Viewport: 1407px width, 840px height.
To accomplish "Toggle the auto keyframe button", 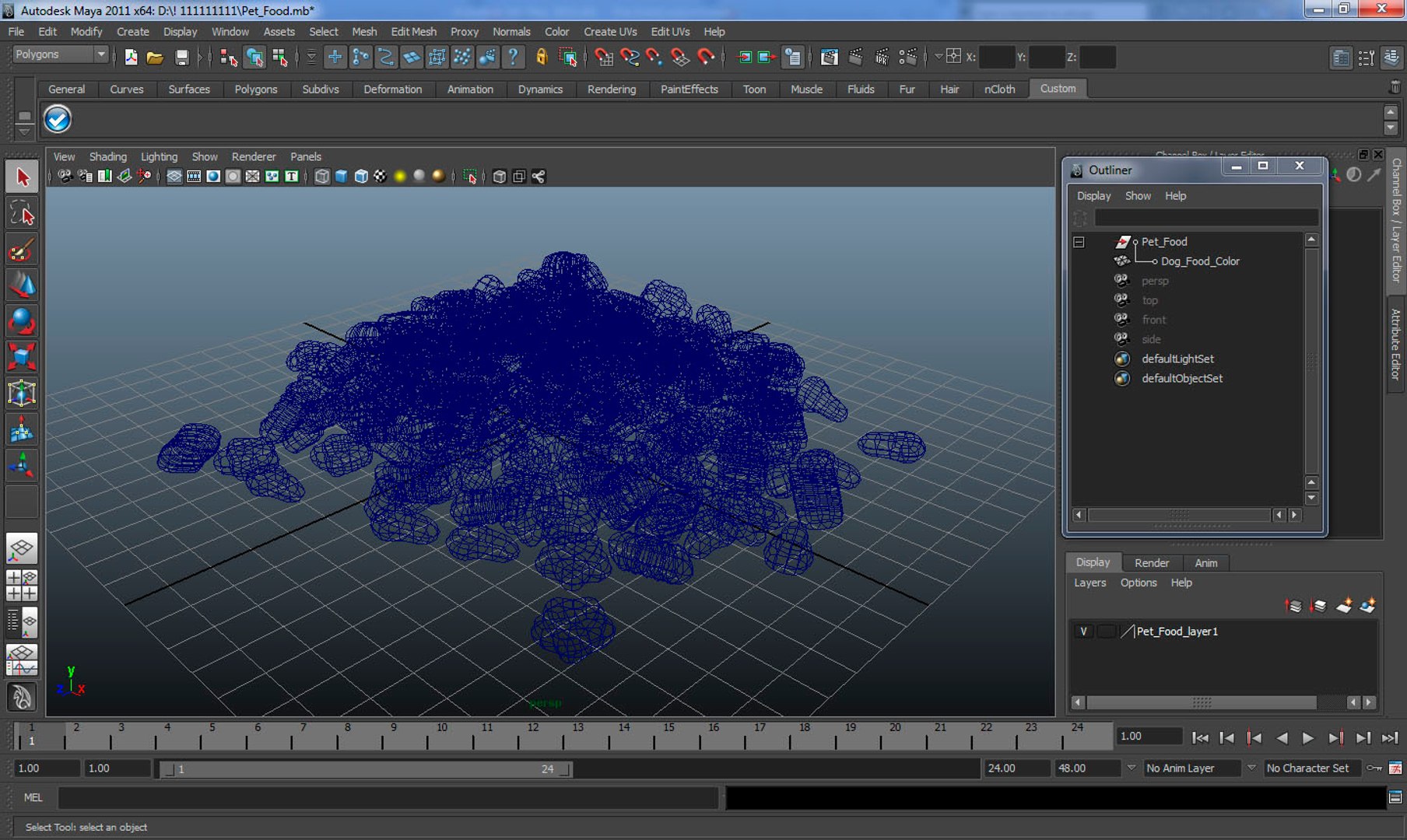I will (1375, 768).
